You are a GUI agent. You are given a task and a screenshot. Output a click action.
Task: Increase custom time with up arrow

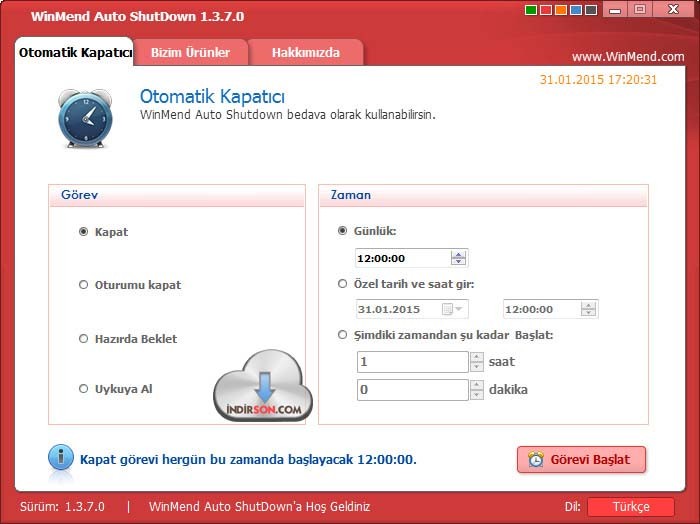pyautogui.click(x=589, y=305)
